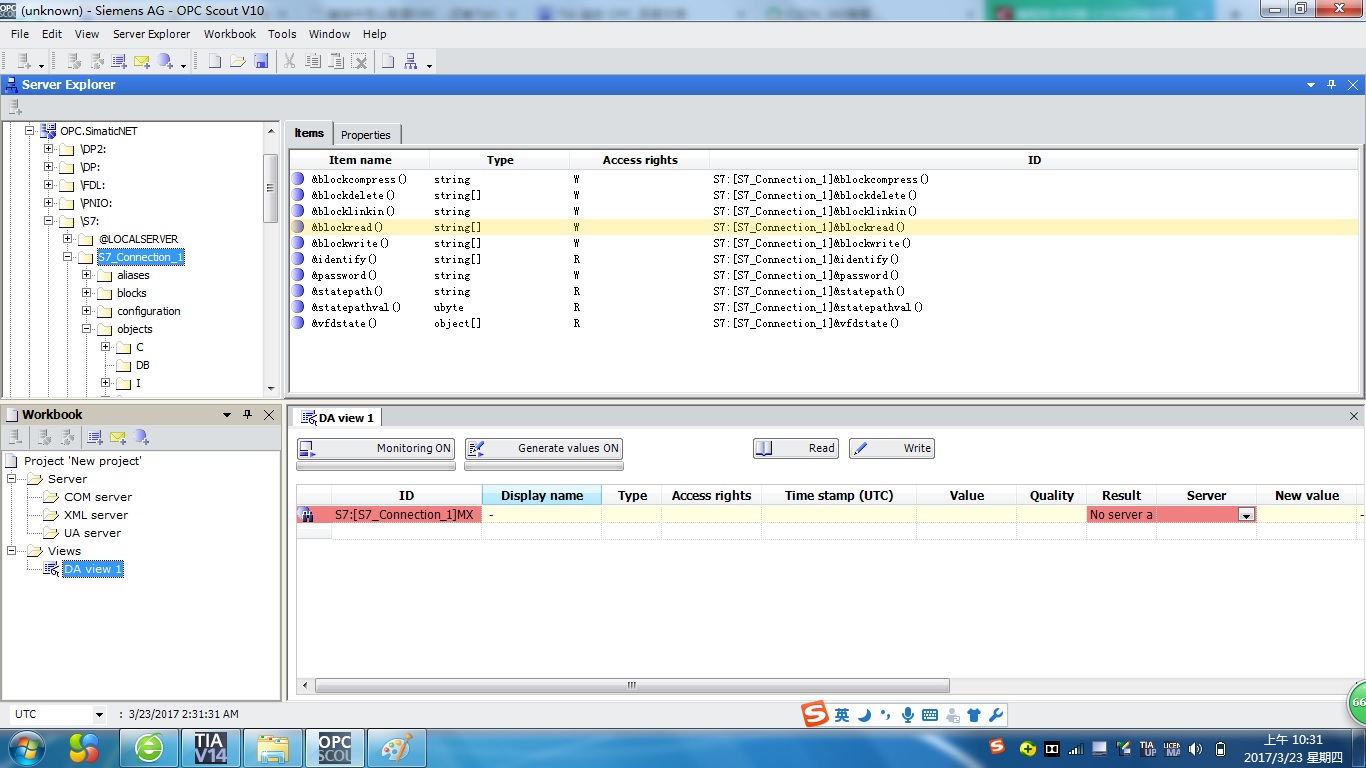Open the Tools menu
The height and width of the screenshot is (768, 1366).
click(282, 34)
